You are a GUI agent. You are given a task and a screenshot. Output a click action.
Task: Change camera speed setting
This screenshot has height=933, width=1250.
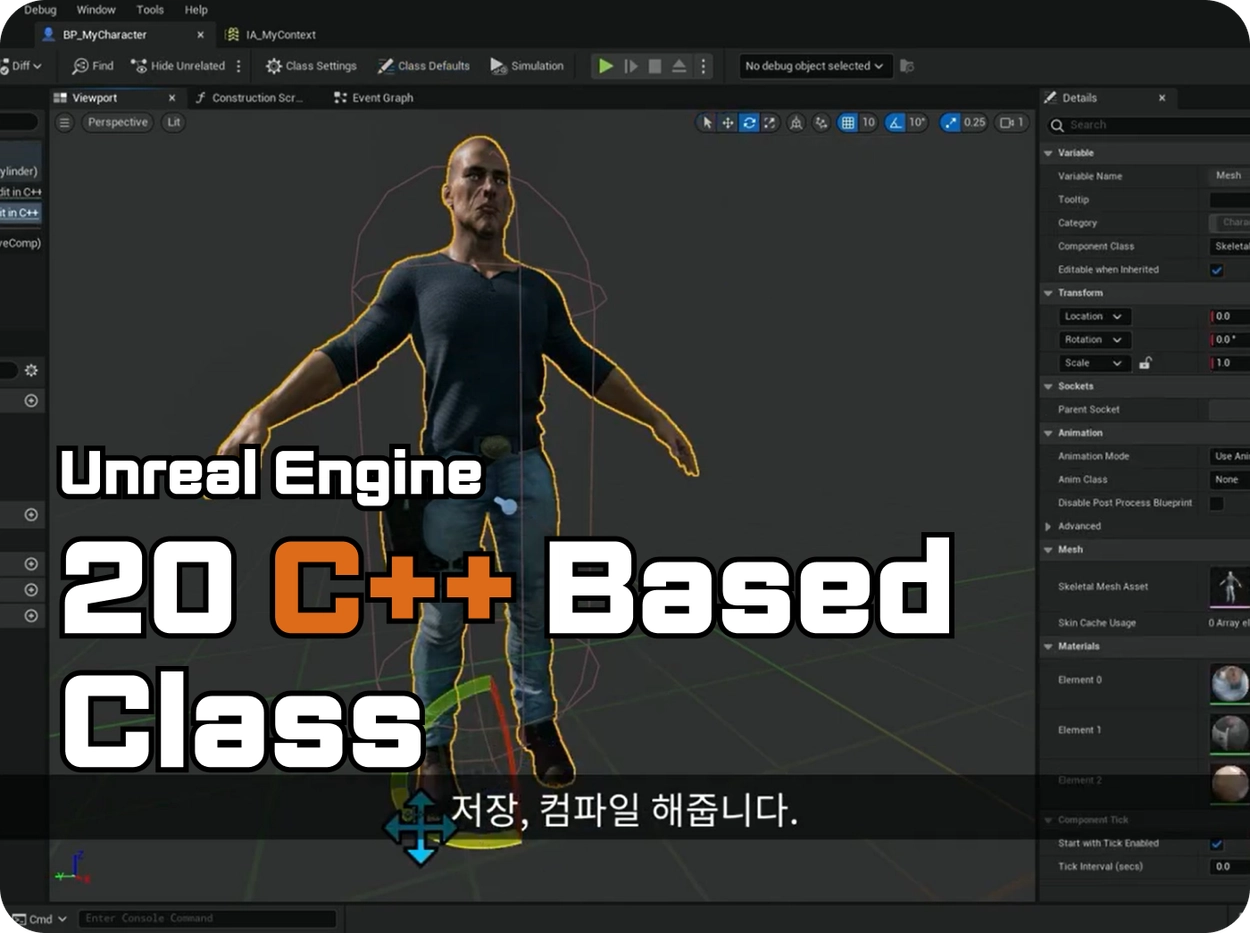tap(1013, 123)
